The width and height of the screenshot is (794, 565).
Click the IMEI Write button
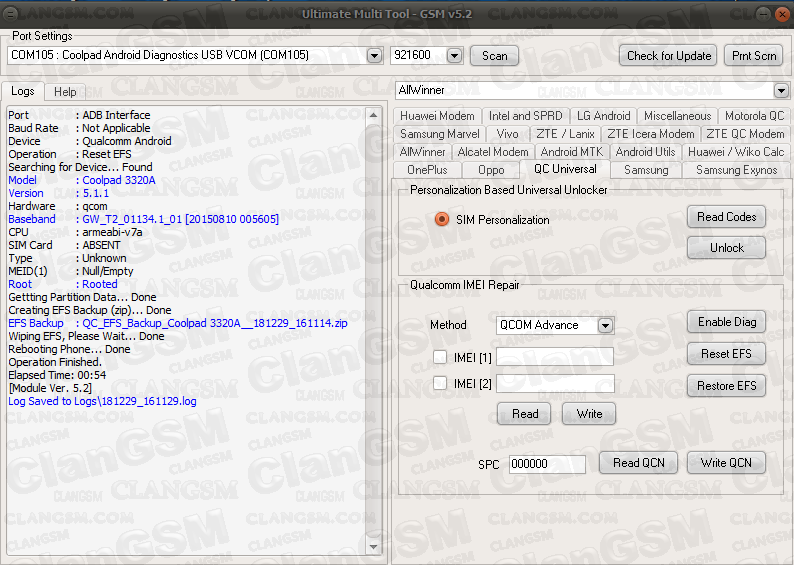[x=589, y=414]
